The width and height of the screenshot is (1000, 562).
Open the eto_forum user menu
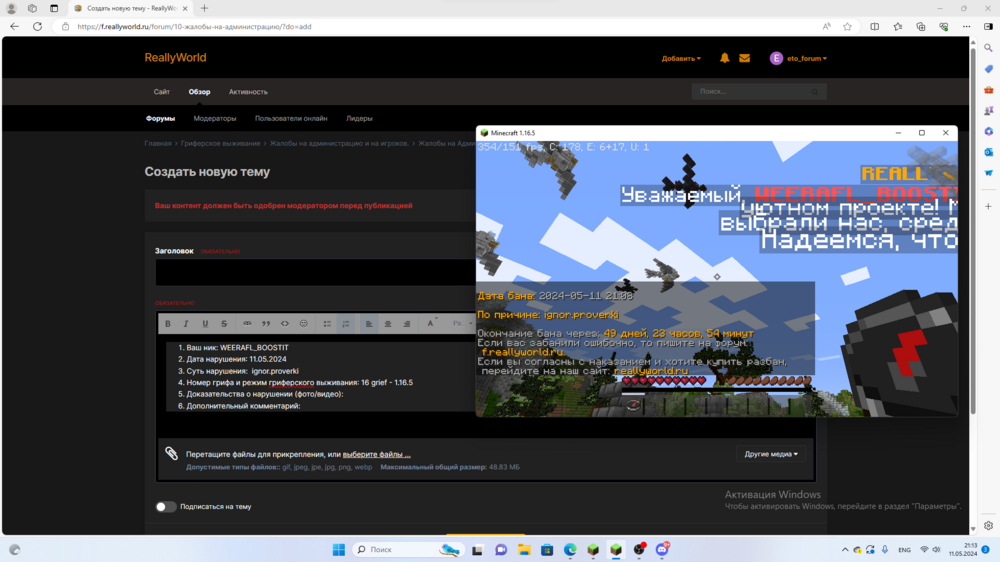(798, 58)
